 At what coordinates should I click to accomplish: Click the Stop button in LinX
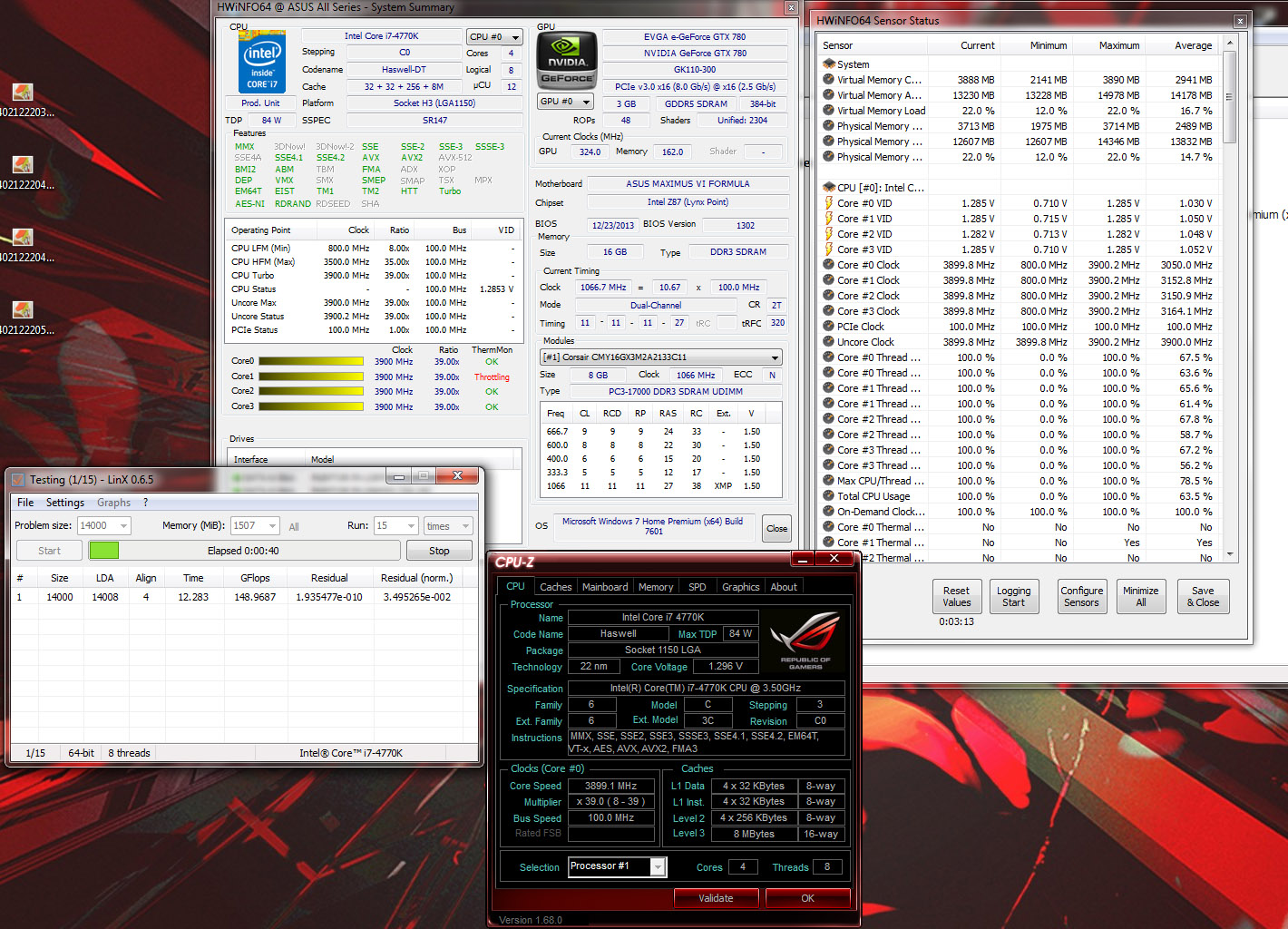(439, 551)
